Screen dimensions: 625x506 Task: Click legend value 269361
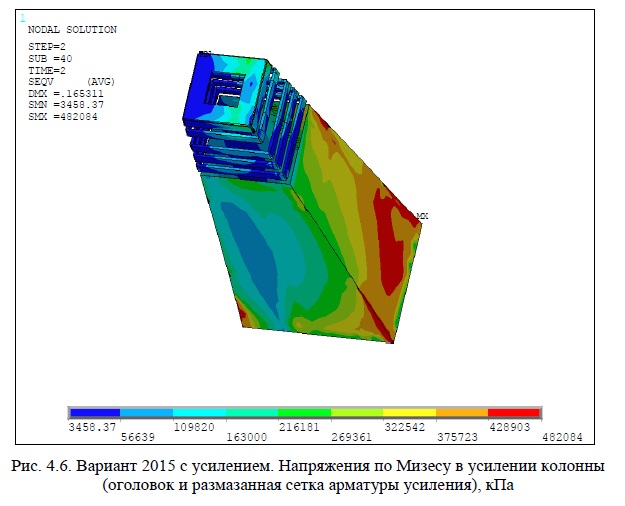tap(352, 437)
